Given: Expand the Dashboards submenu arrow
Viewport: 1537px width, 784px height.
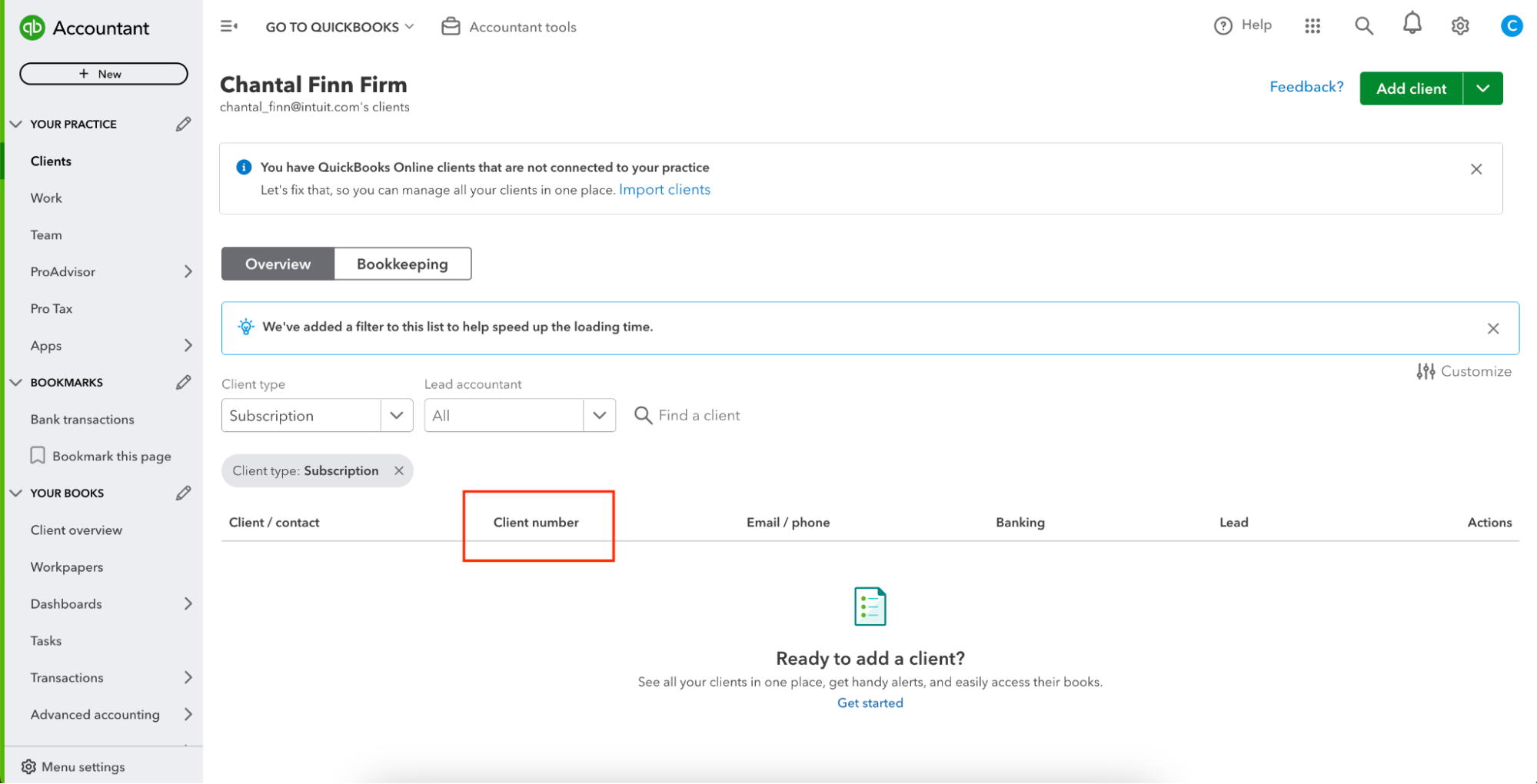Looking at the screenshot, I should (x=188, y=603).
